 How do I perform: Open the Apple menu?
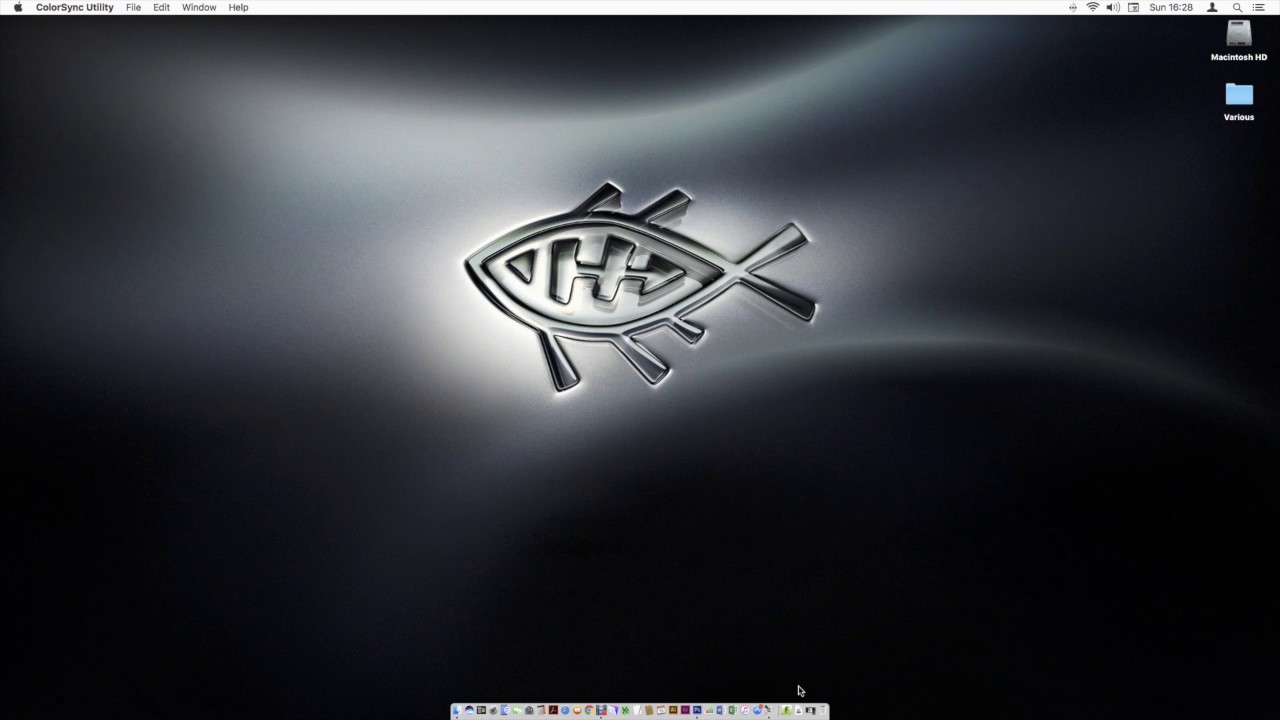[x=18, y=7]
